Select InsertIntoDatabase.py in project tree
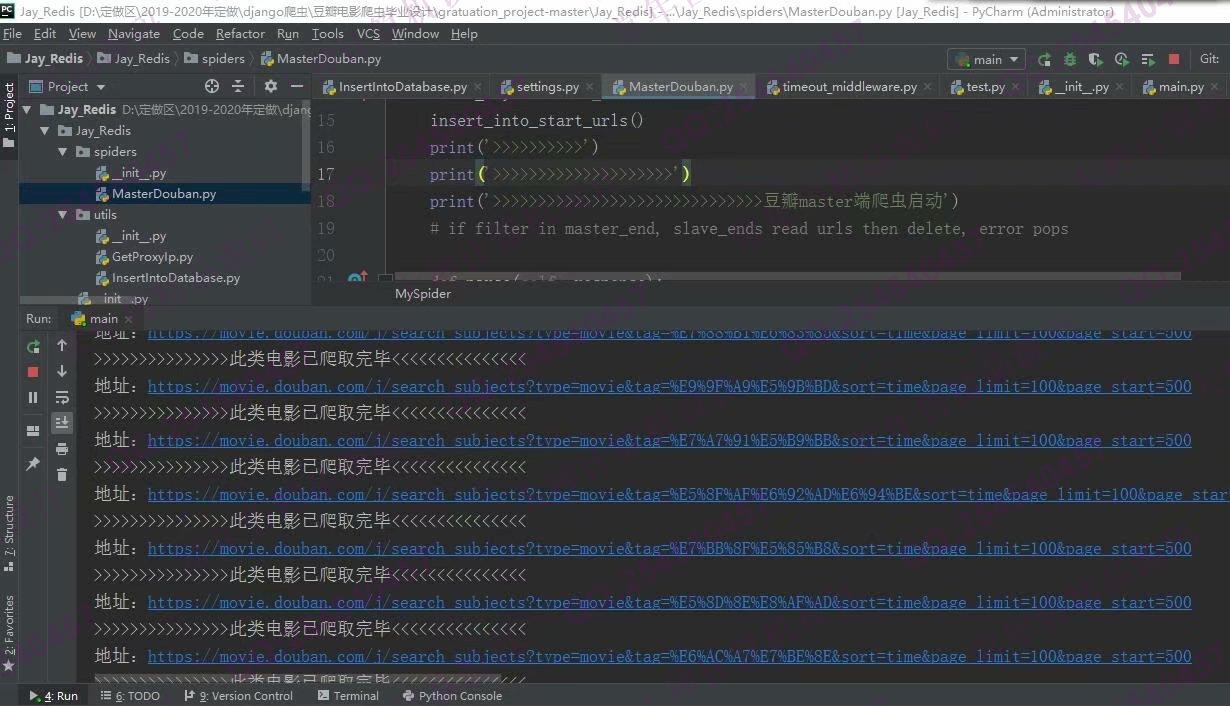This screenshot has width=1230, height=706. [x=176, y=278]
